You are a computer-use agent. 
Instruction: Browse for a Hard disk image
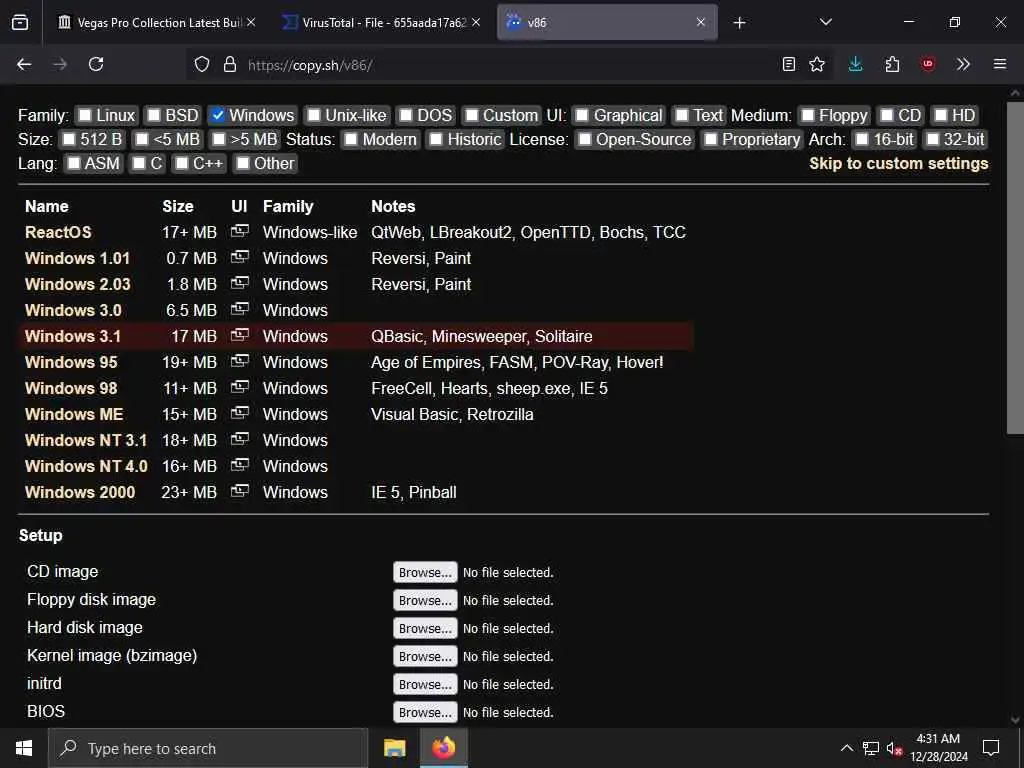(x=425, y=628)
